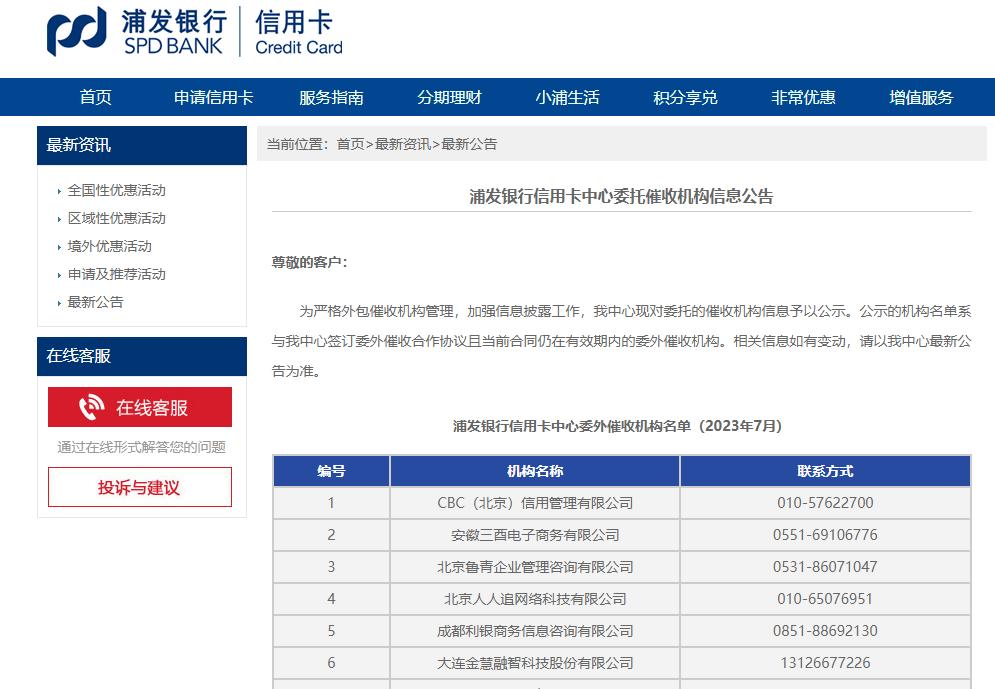Screen dimensions: 995x689
Task: Click the arrow bullet beside 全国性优惠活动
Action: tap(59, 191)
